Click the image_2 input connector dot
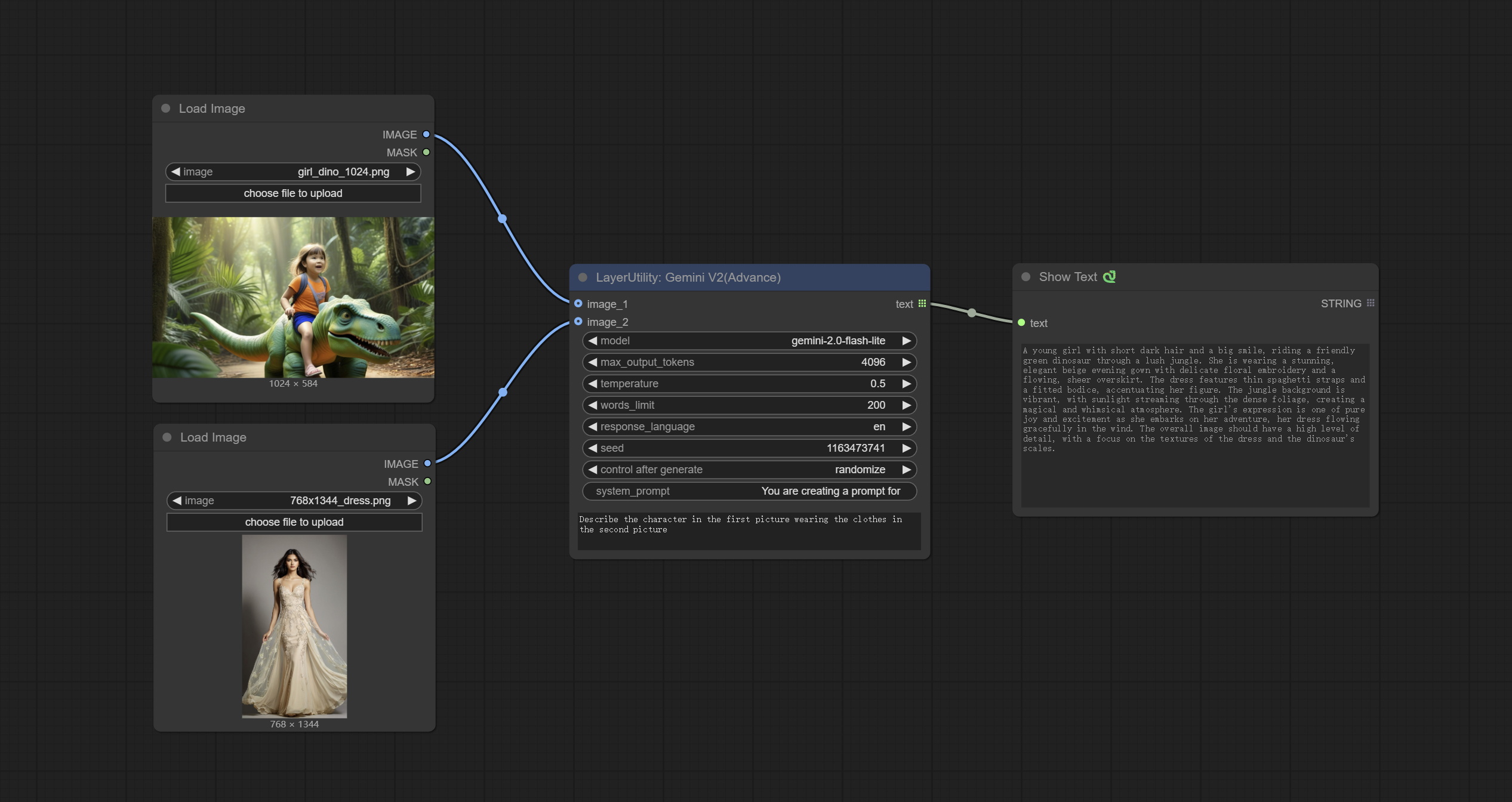Screen dimensions: 1512x802 point(578,322)
